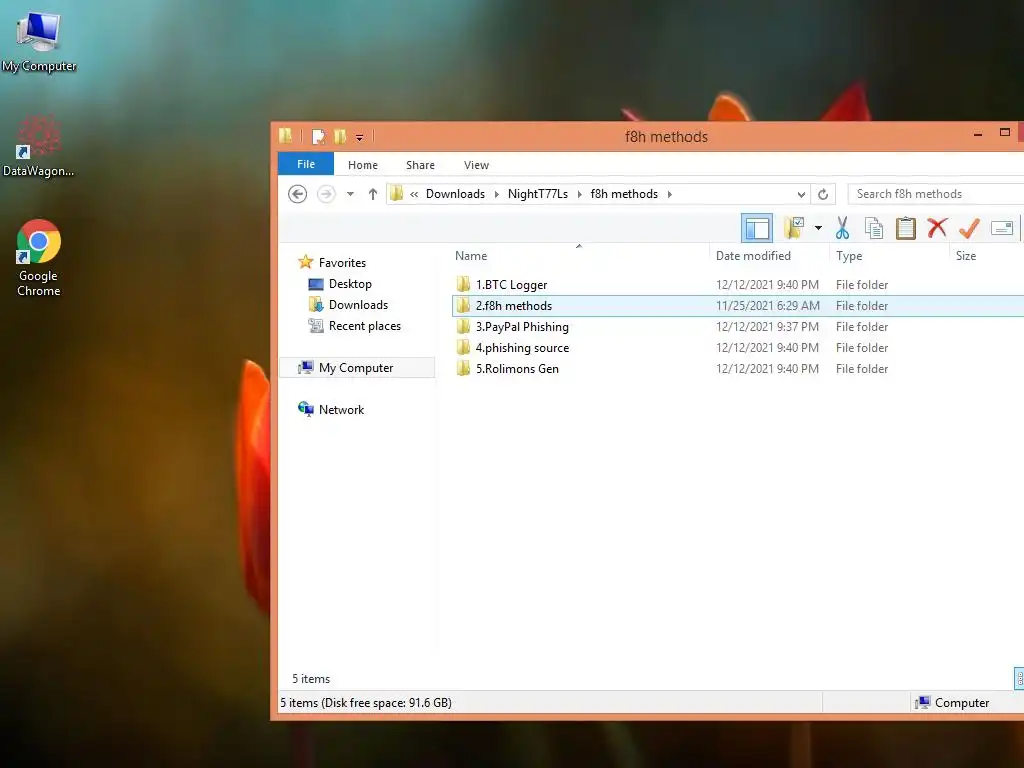Click the Forward navigation arrow
Image resolution: width=1024 pixels, height=768 pixels.
(326, 194)
